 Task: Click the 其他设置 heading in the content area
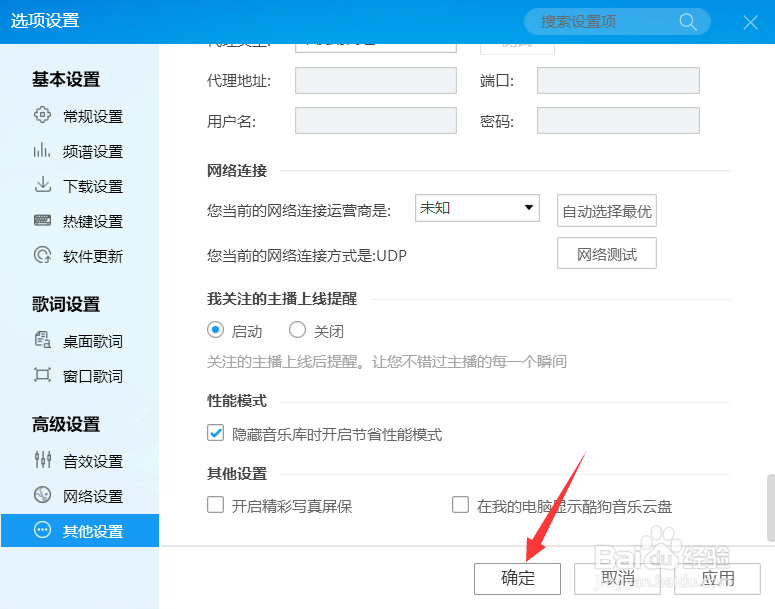(x=237, y=474)
